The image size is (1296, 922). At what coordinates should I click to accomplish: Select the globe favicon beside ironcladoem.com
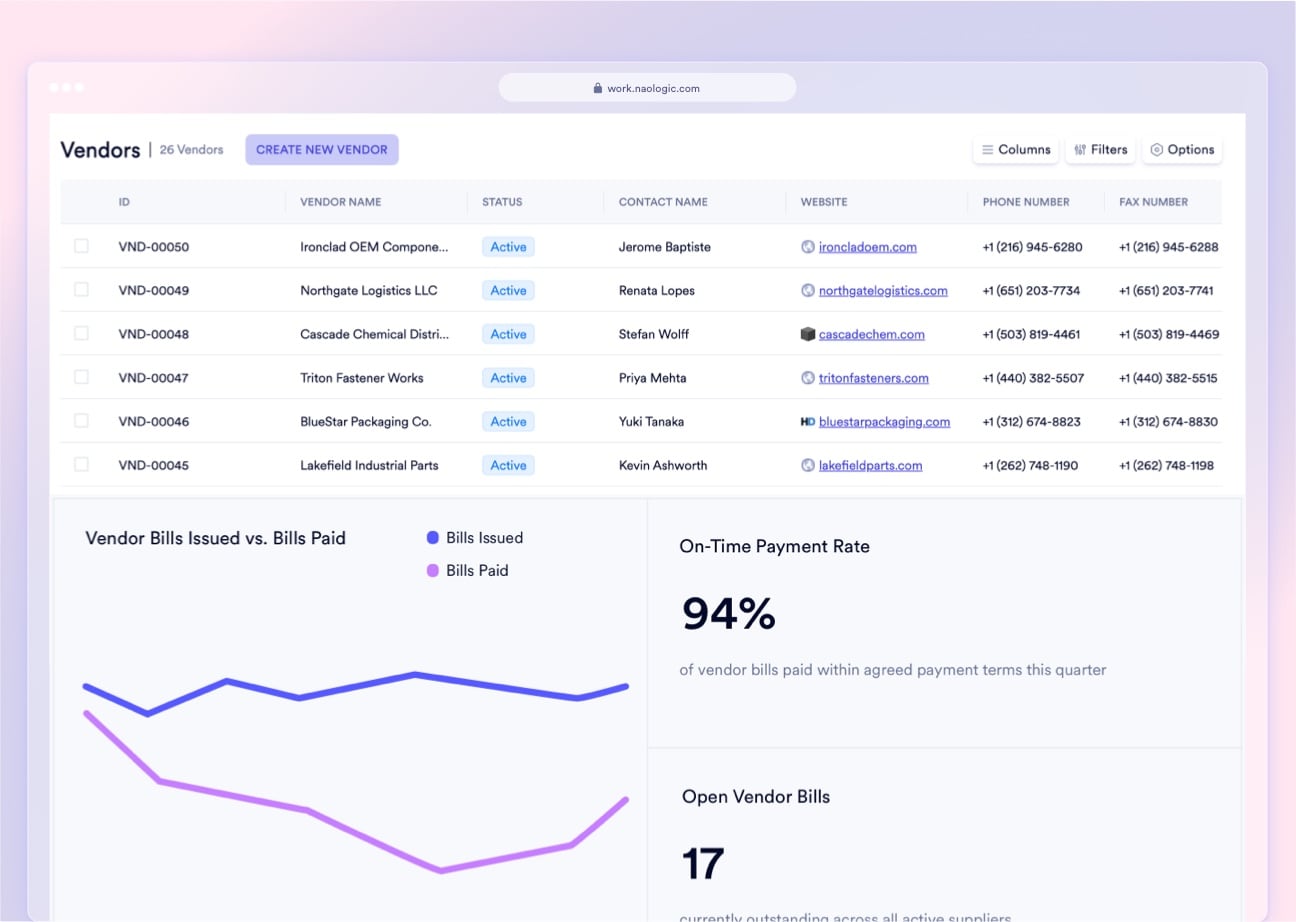(x=810, y=246)
